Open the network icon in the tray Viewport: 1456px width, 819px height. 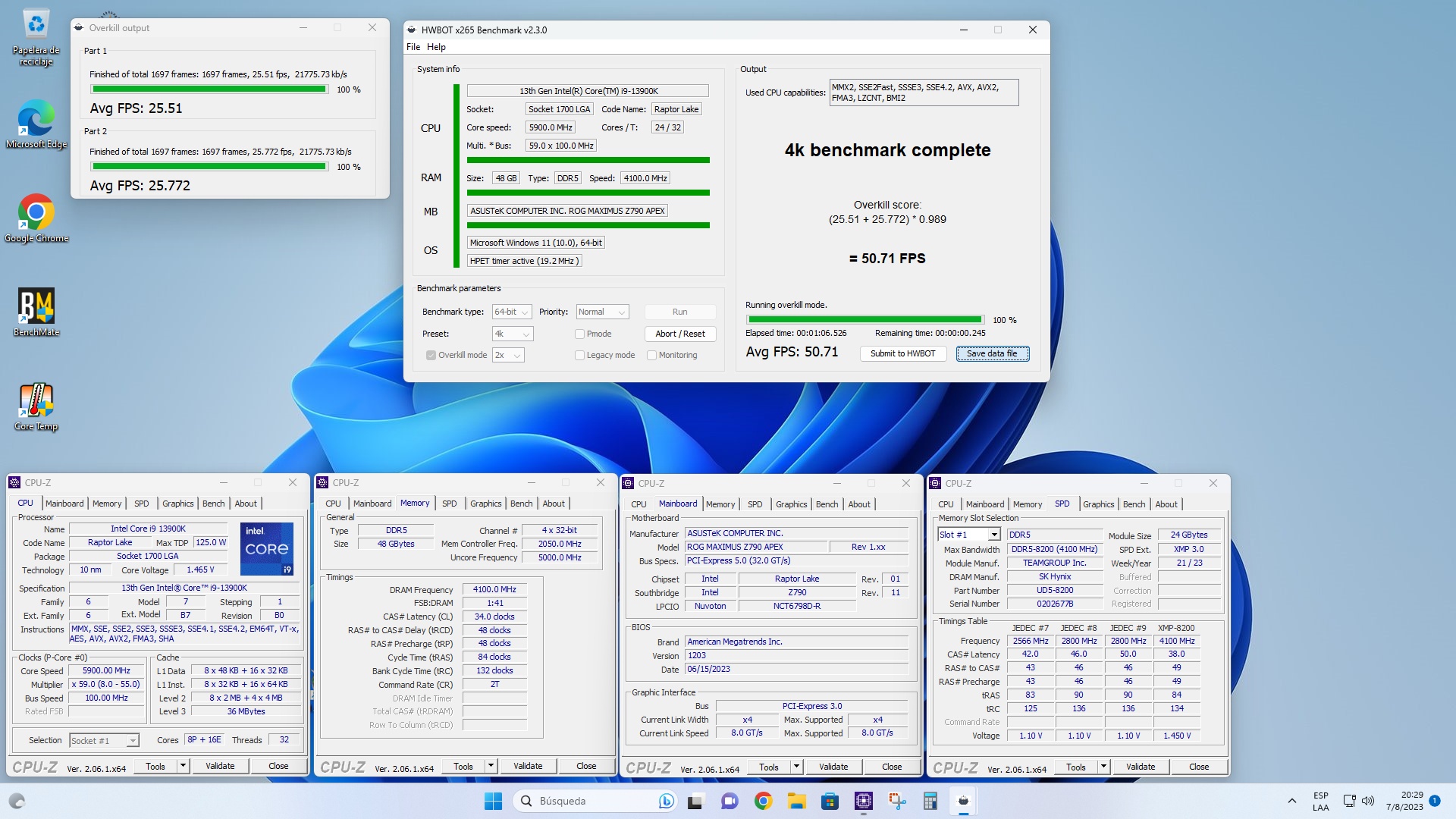(1349, 801)
